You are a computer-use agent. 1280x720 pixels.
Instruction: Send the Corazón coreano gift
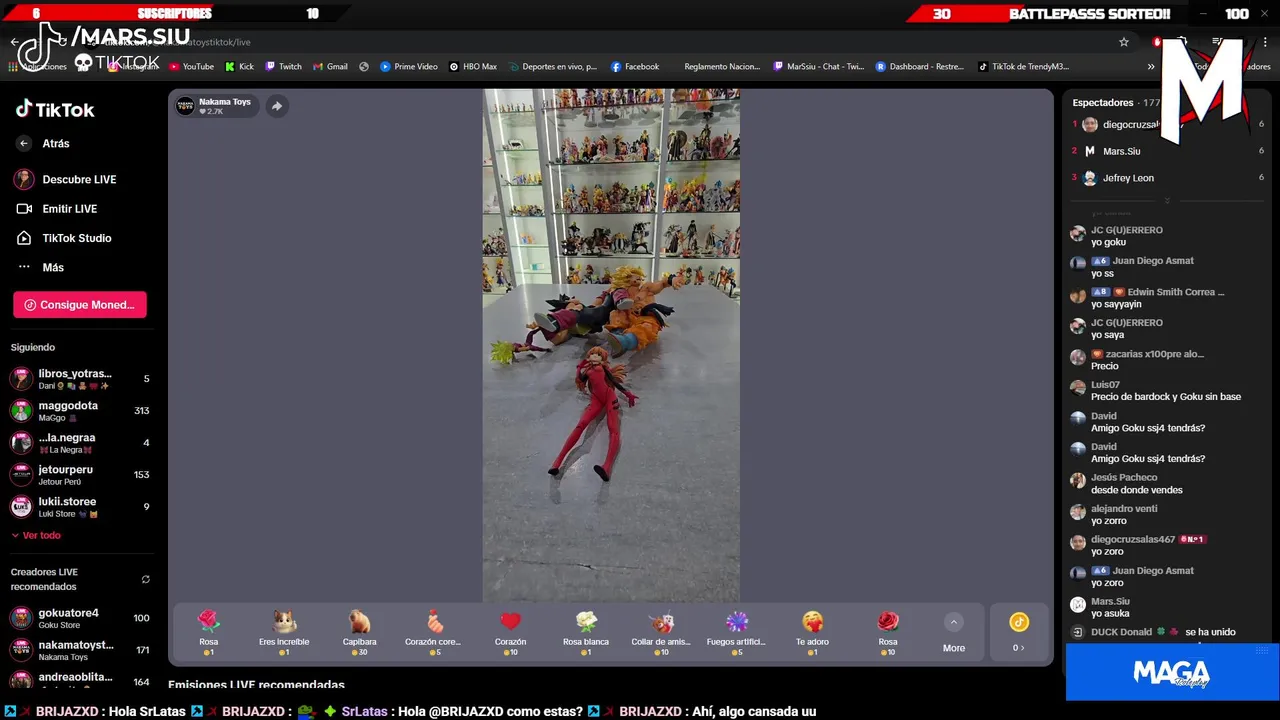pos(433,633)
